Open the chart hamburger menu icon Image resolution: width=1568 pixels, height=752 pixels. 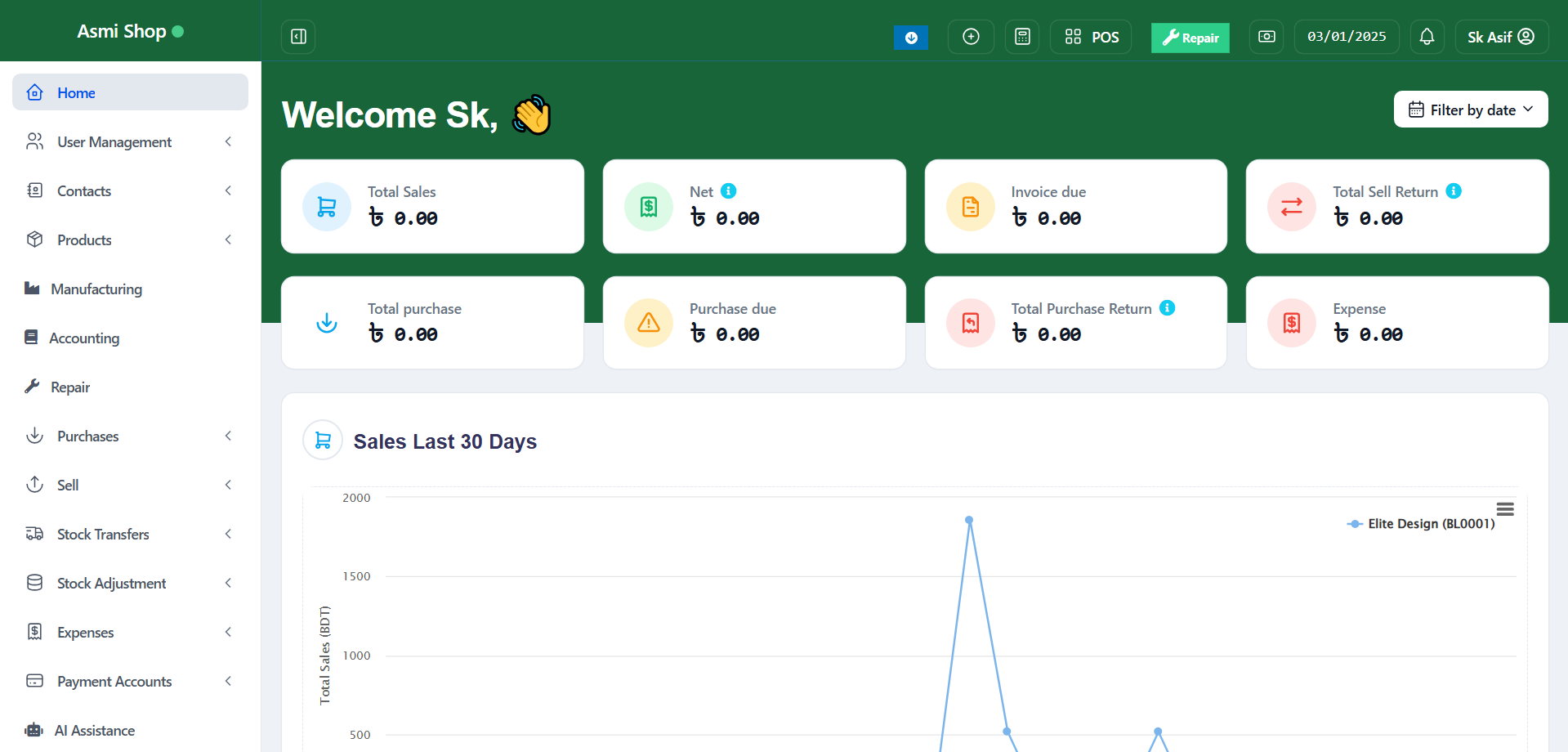tap(1504, 509)
